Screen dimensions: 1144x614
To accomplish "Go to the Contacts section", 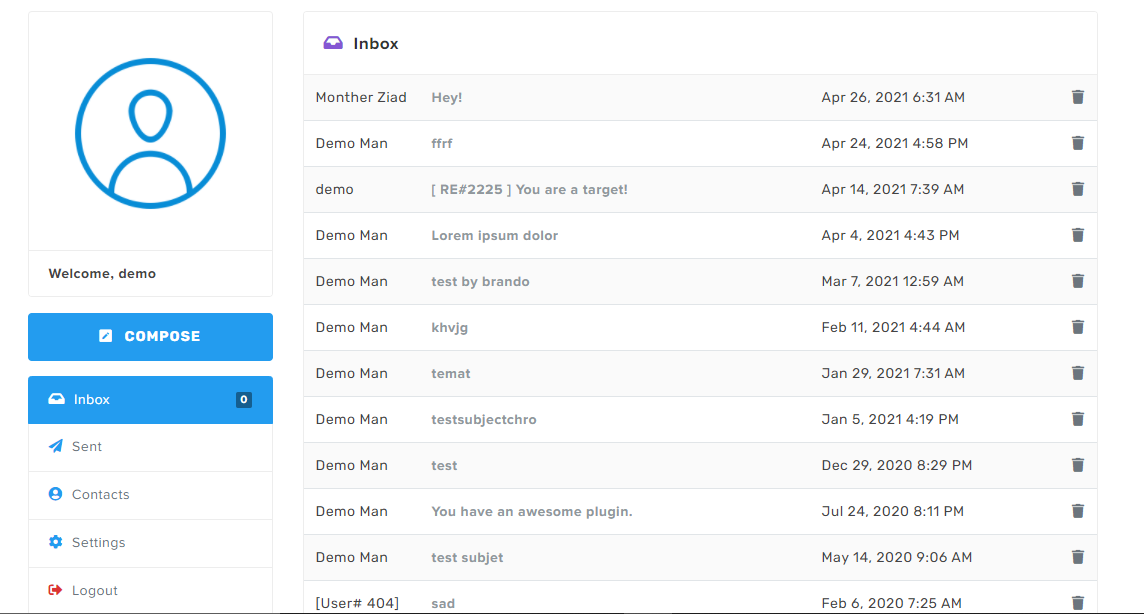I will pyautogui.click(x=100, y=494).
